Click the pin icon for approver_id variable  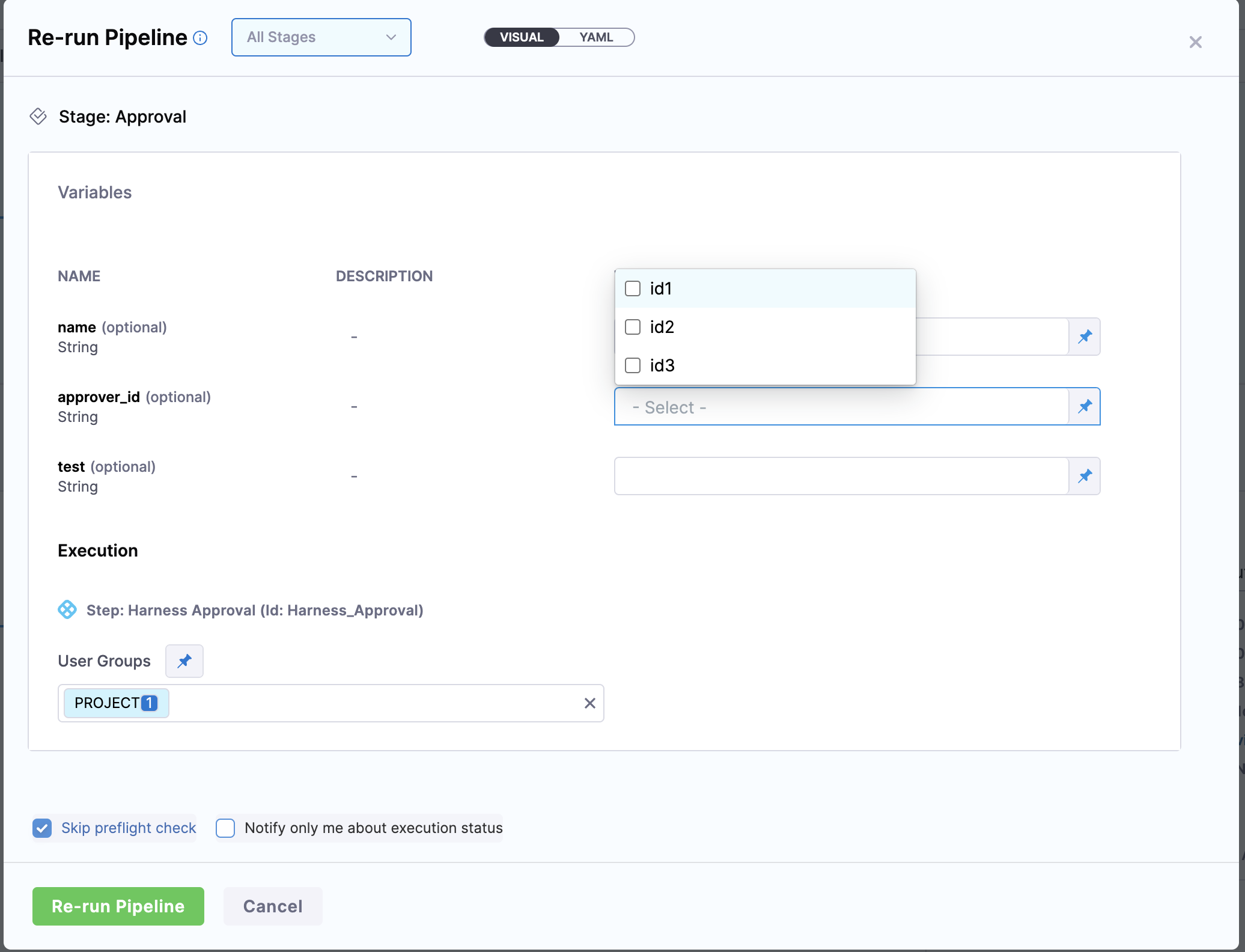coord(1085,406)
